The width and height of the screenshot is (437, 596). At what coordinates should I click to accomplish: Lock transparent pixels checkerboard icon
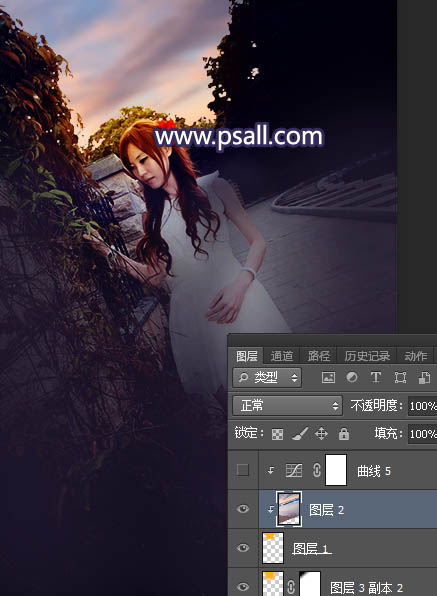tap(277, 434)
